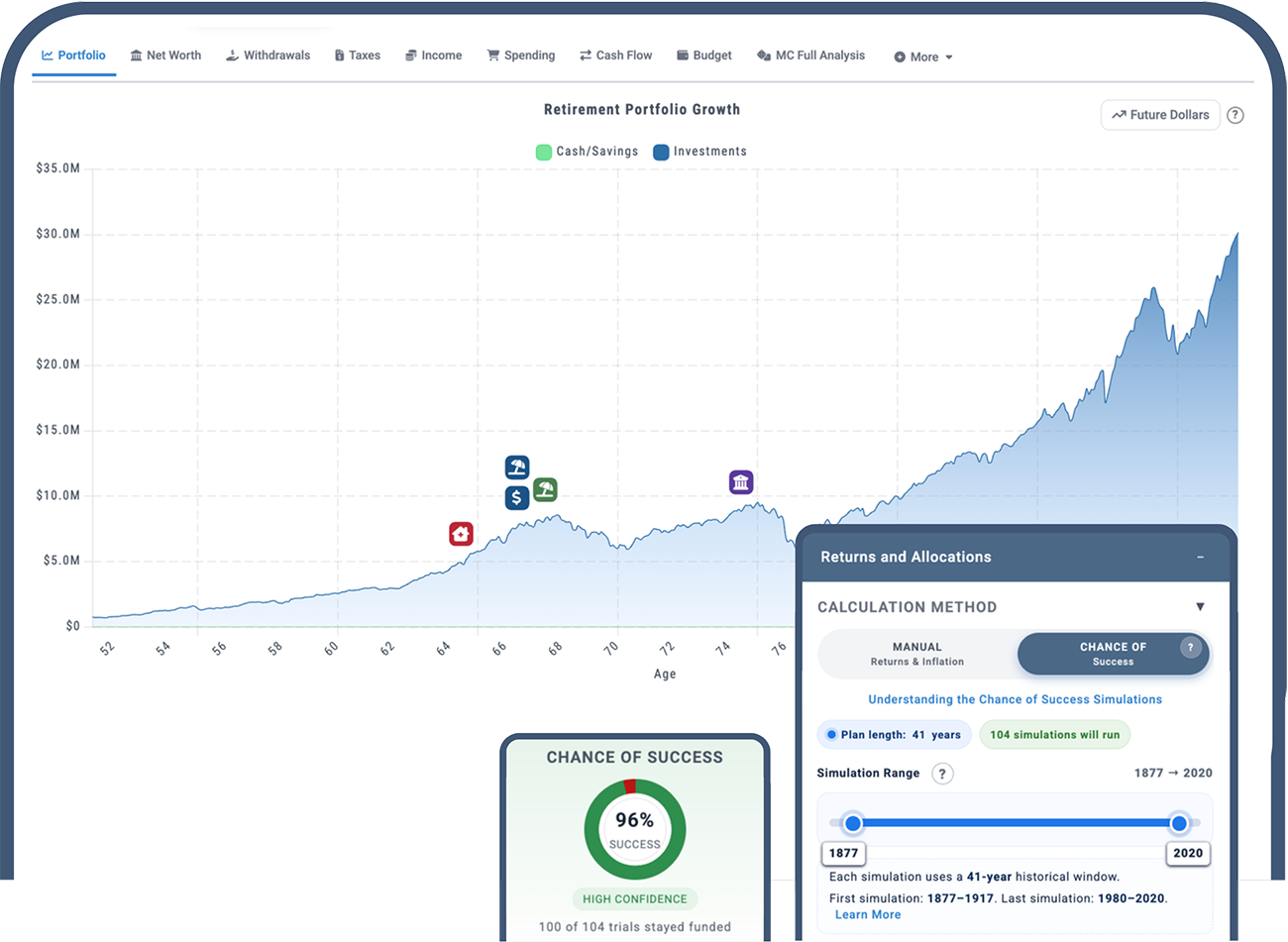Screen dimensions: 1288x942
Task: Click the red house event marker
Action: 461,534
